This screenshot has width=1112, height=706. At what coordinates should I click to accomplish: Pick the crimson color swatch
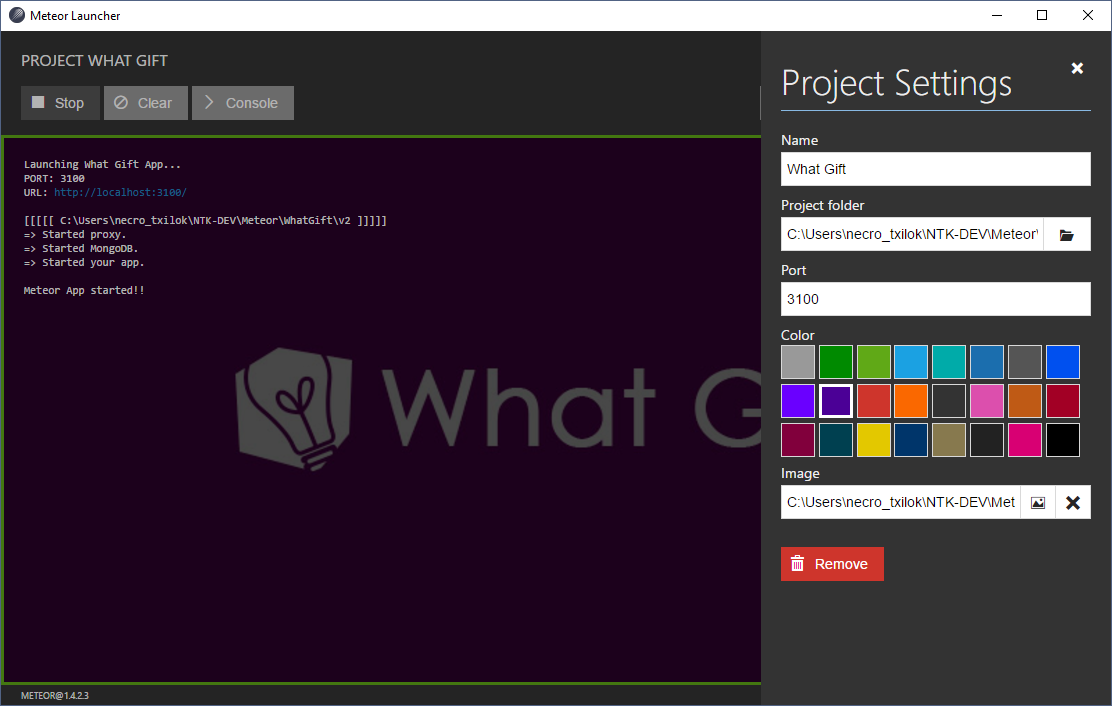click(1063, 400)
